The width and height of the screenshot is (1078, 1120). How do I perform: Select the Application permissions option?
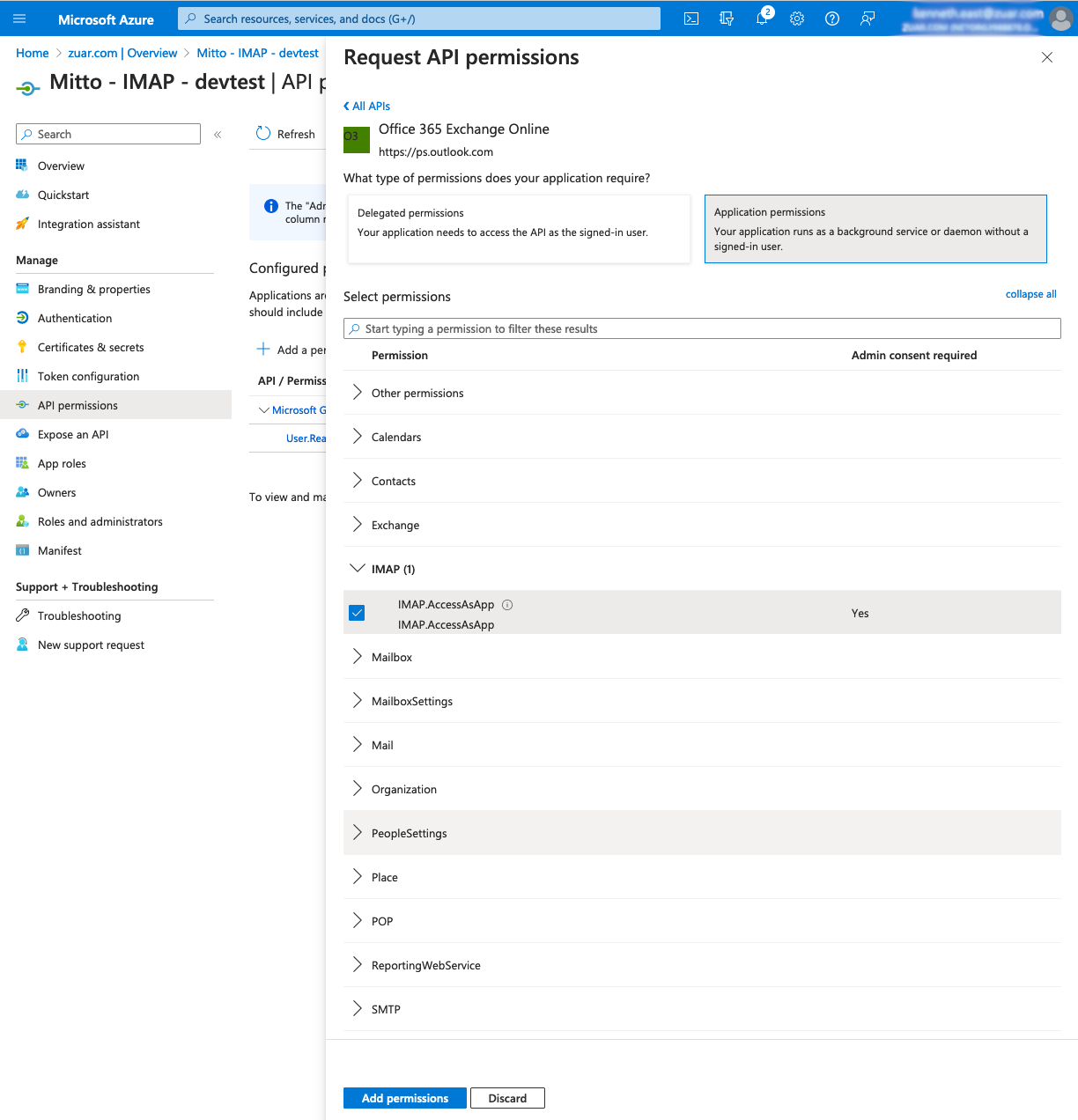[875, 229]
